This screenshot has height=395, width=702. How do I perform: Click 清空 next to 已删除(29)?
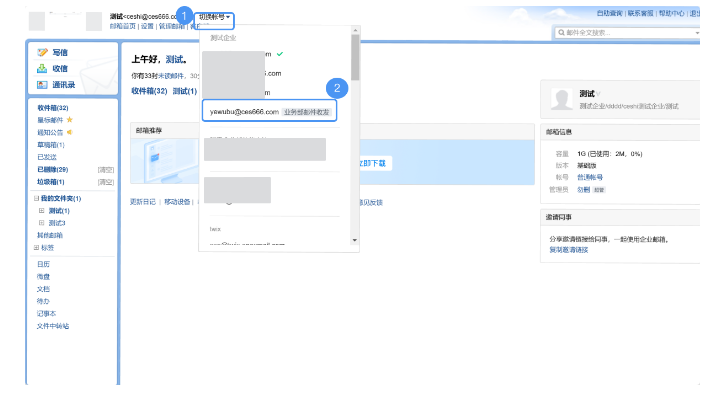click(x=106, y=170)
